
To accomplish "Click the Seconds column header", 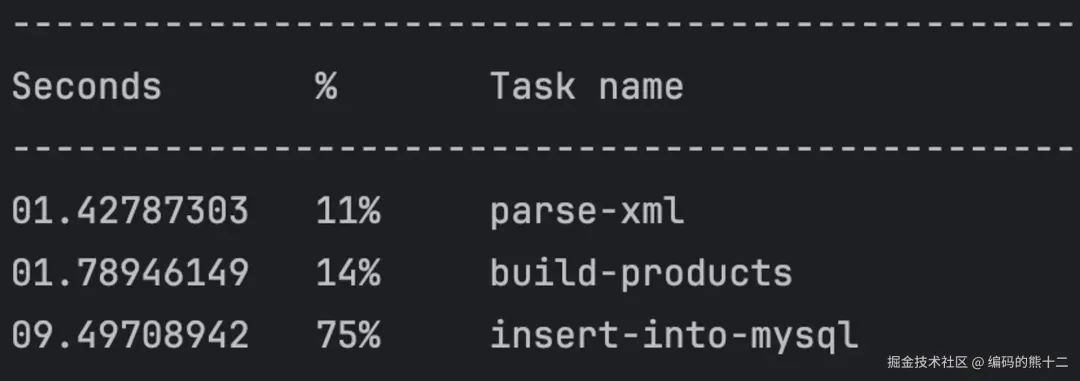I will pyautogui.click(x=87, y=87).
